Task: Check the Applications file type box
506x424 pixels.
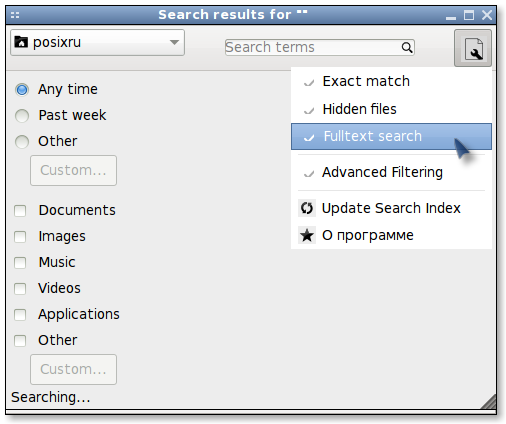Action: [x=20, y=315]
